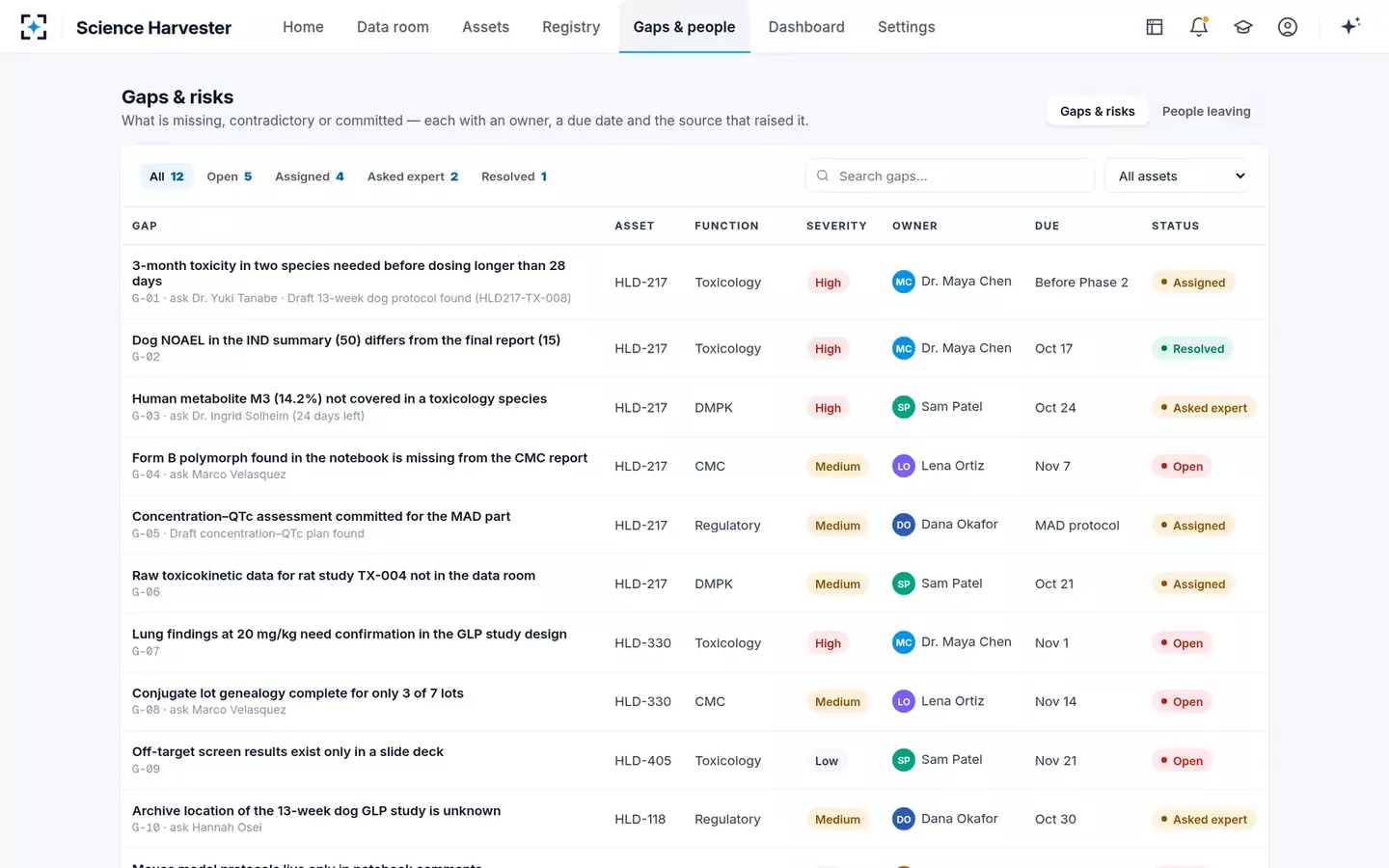Filter gaps by Open status

click(x=230, y=176)
